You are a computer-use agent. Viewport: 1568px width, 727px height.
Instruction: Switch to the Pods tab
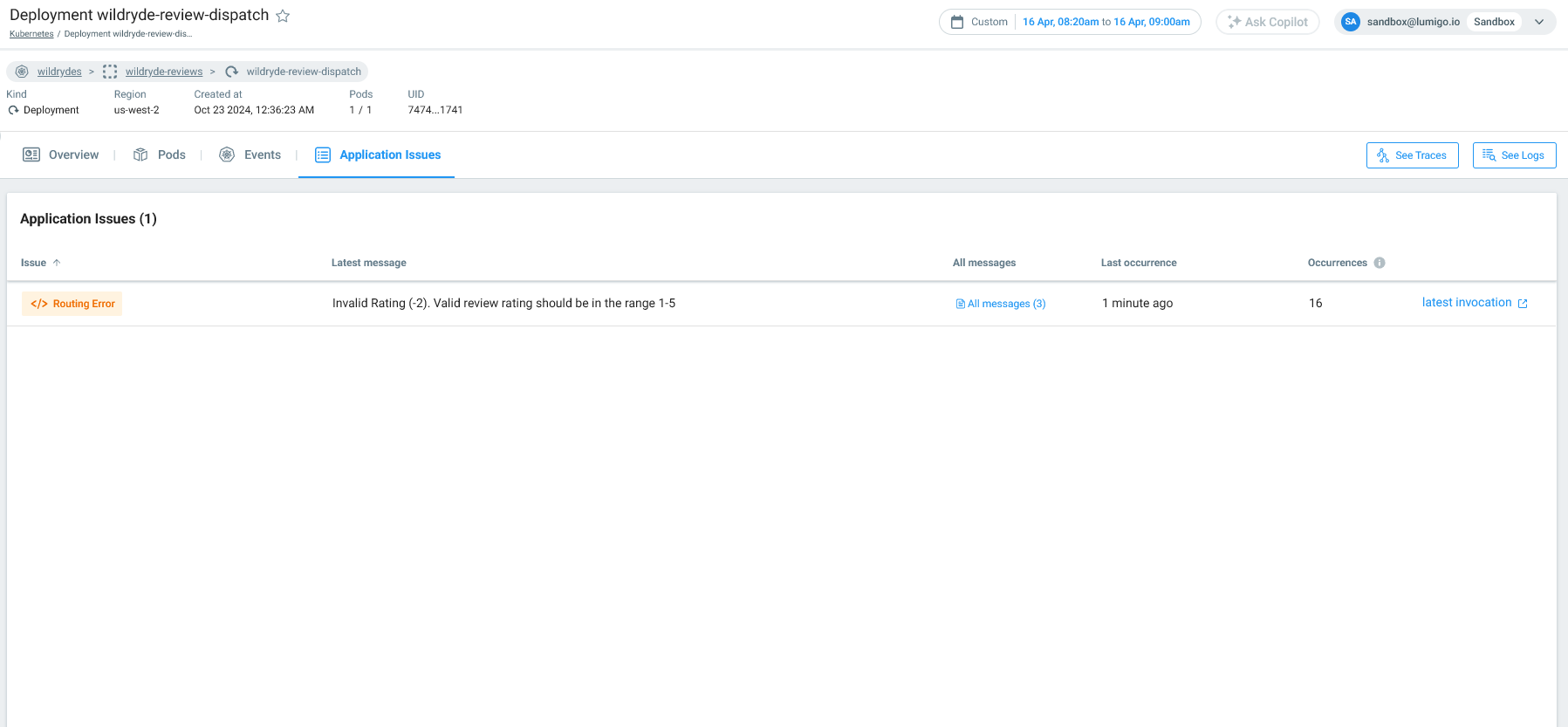159,154
